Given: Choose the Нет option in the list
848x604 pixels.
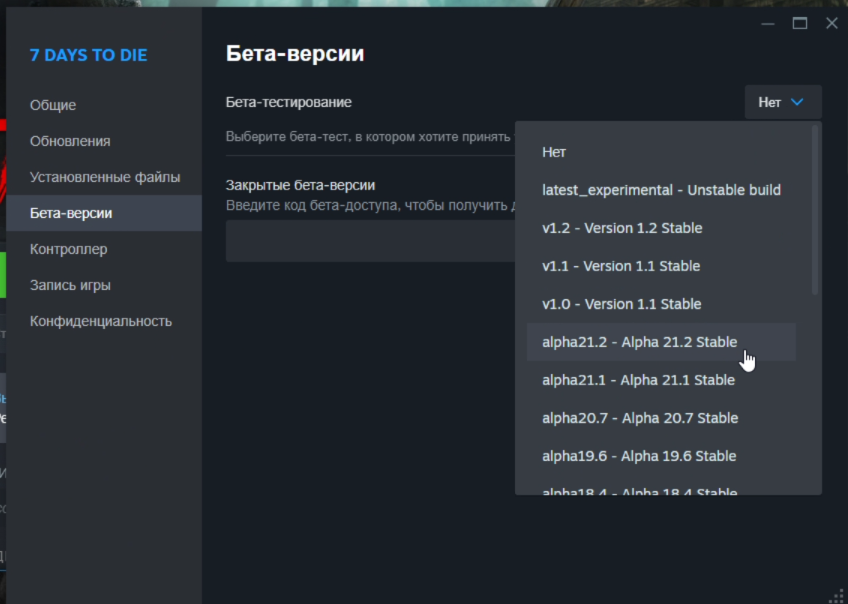Looking at the screenshot, I should pyautogui.click(x=661, y=152).
